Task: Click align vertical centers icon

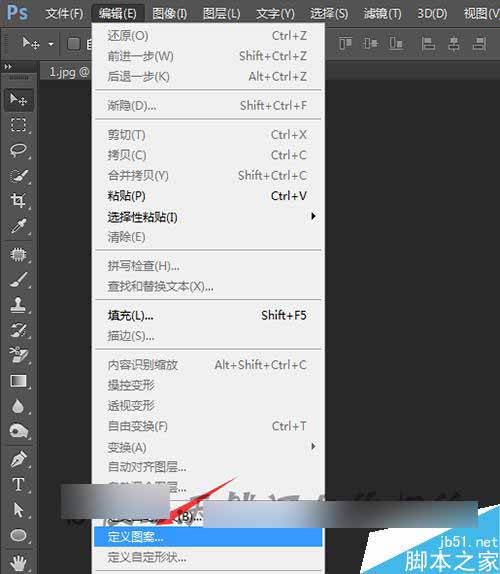Action: (370, 43)
